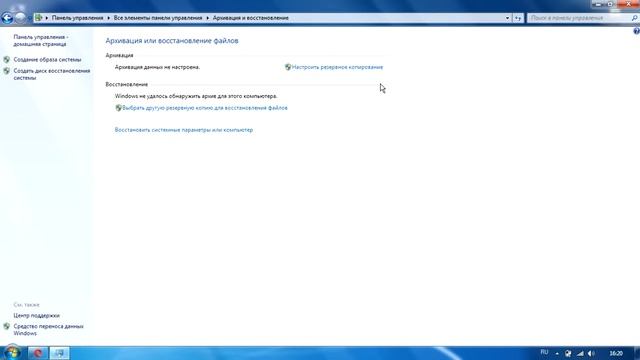Click the 'Архивация' section label

tap(119, 55)
